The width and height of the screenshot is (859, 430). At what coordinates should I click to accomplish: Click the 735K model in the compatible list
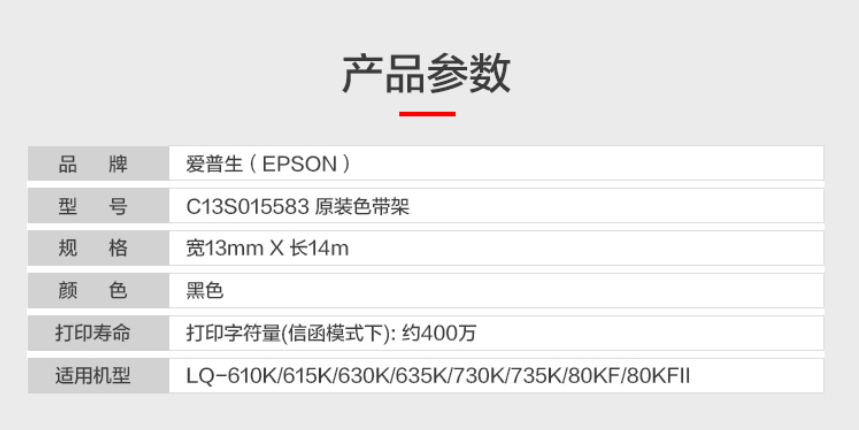(537, 376)
